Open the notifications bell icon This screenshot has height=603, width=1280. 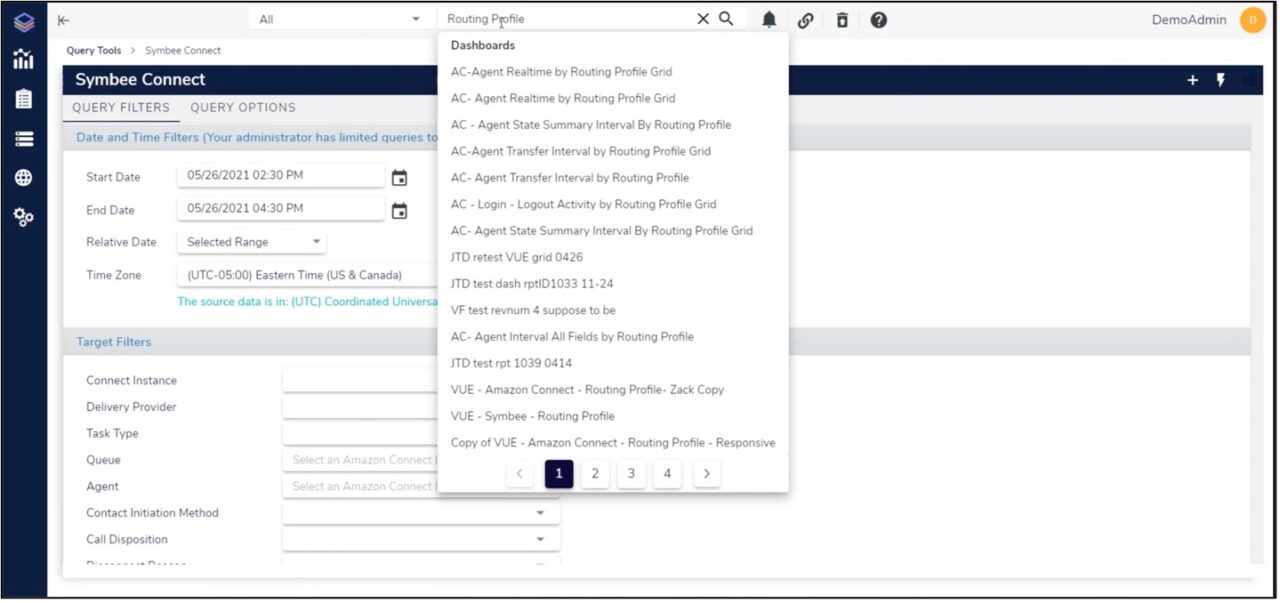pyautogui.click(x=768, y=18)
